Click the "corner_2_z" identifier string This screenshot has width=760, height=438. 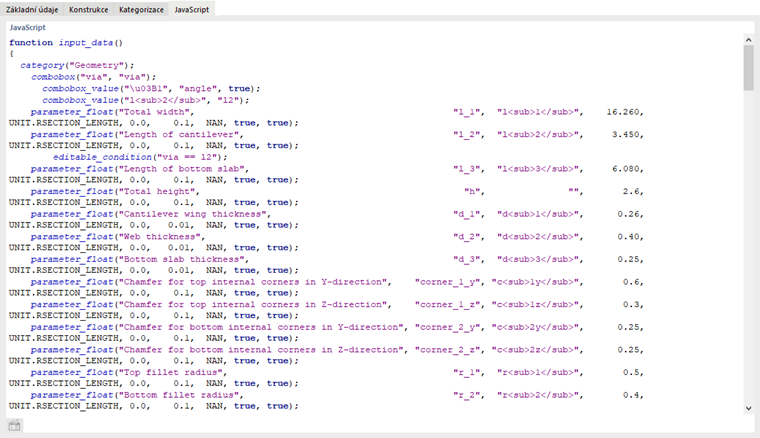(x=447, y=349)
